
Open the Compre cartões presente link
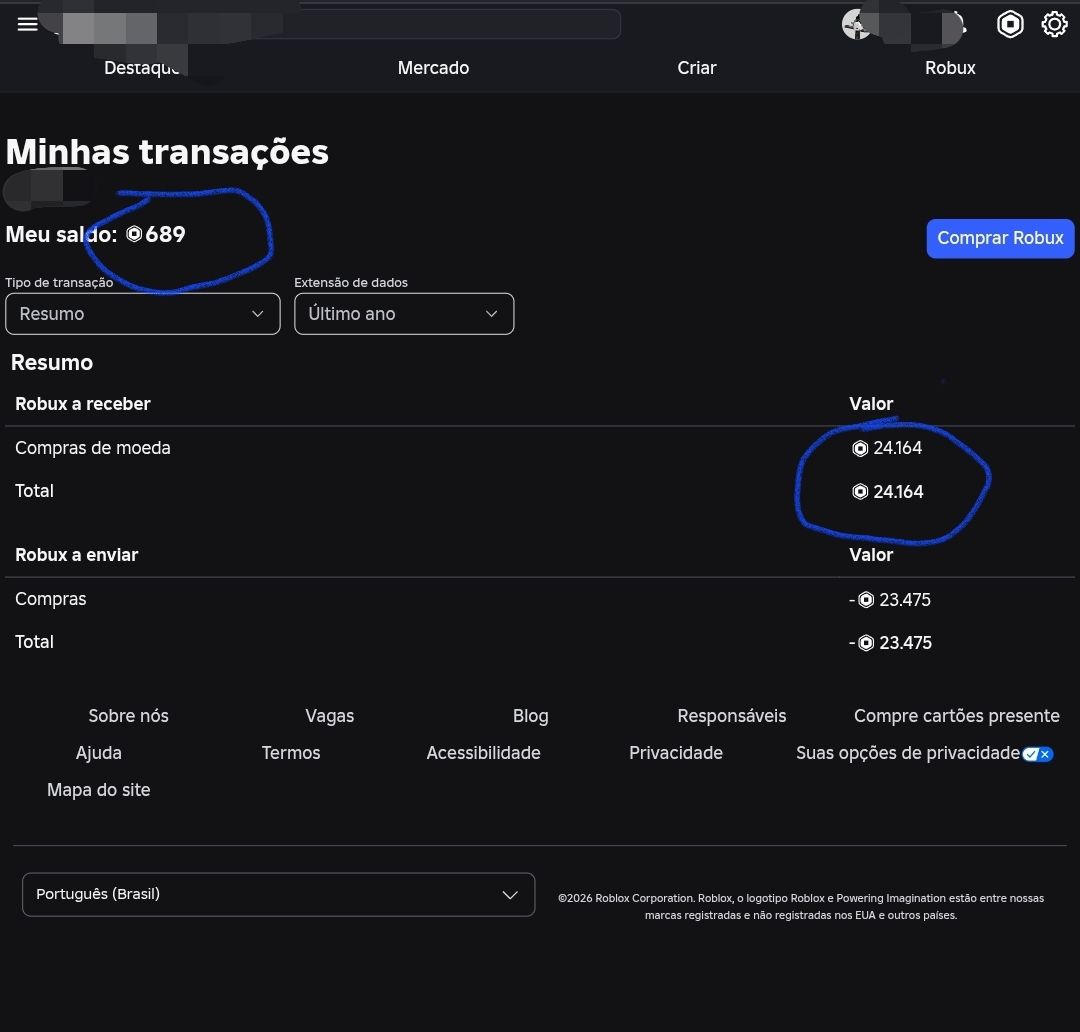(x=957, y=716)
